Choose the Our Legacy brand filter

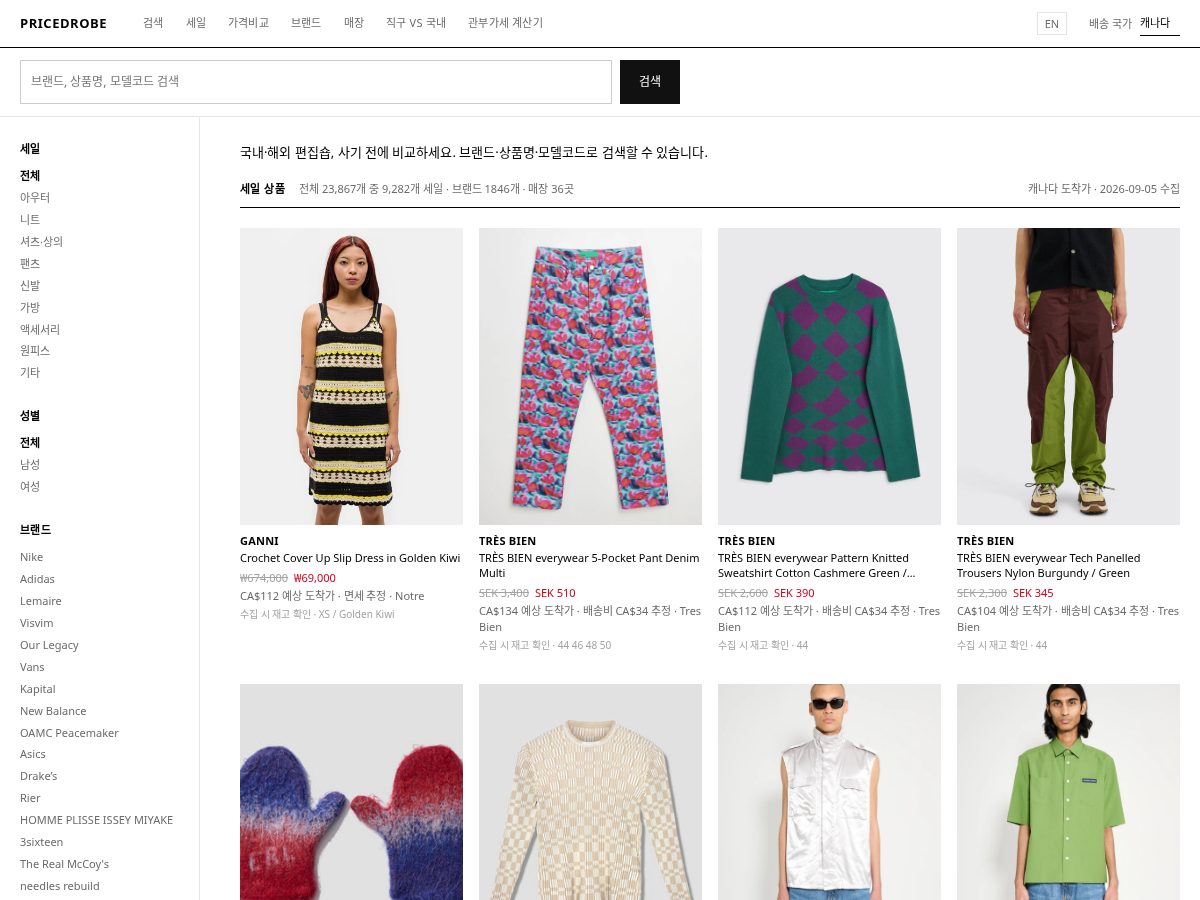[x=49, y=645]
